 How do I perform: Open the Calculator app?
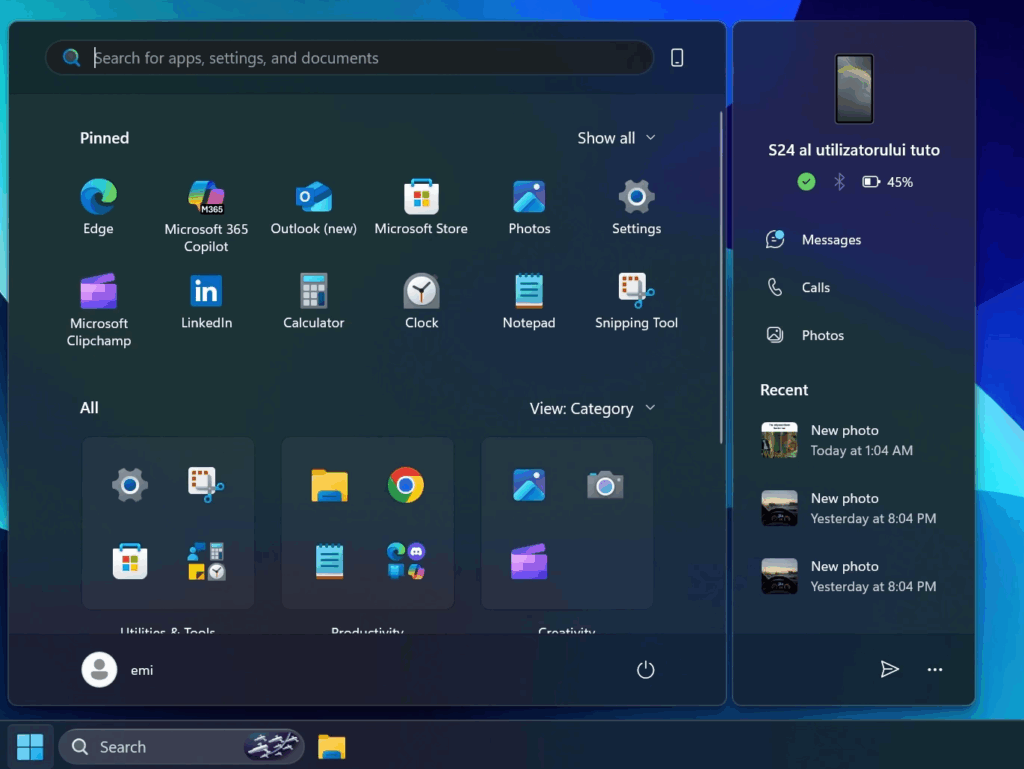coord(313,301)
